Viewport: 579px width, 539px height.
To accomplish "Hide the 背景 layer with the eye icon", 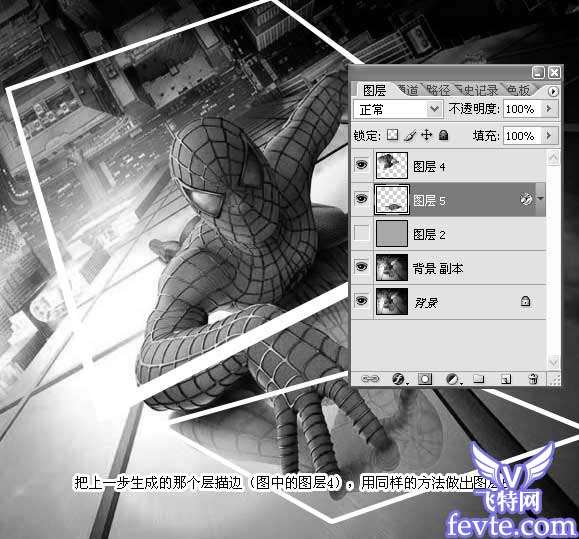I will click(362, 301).
